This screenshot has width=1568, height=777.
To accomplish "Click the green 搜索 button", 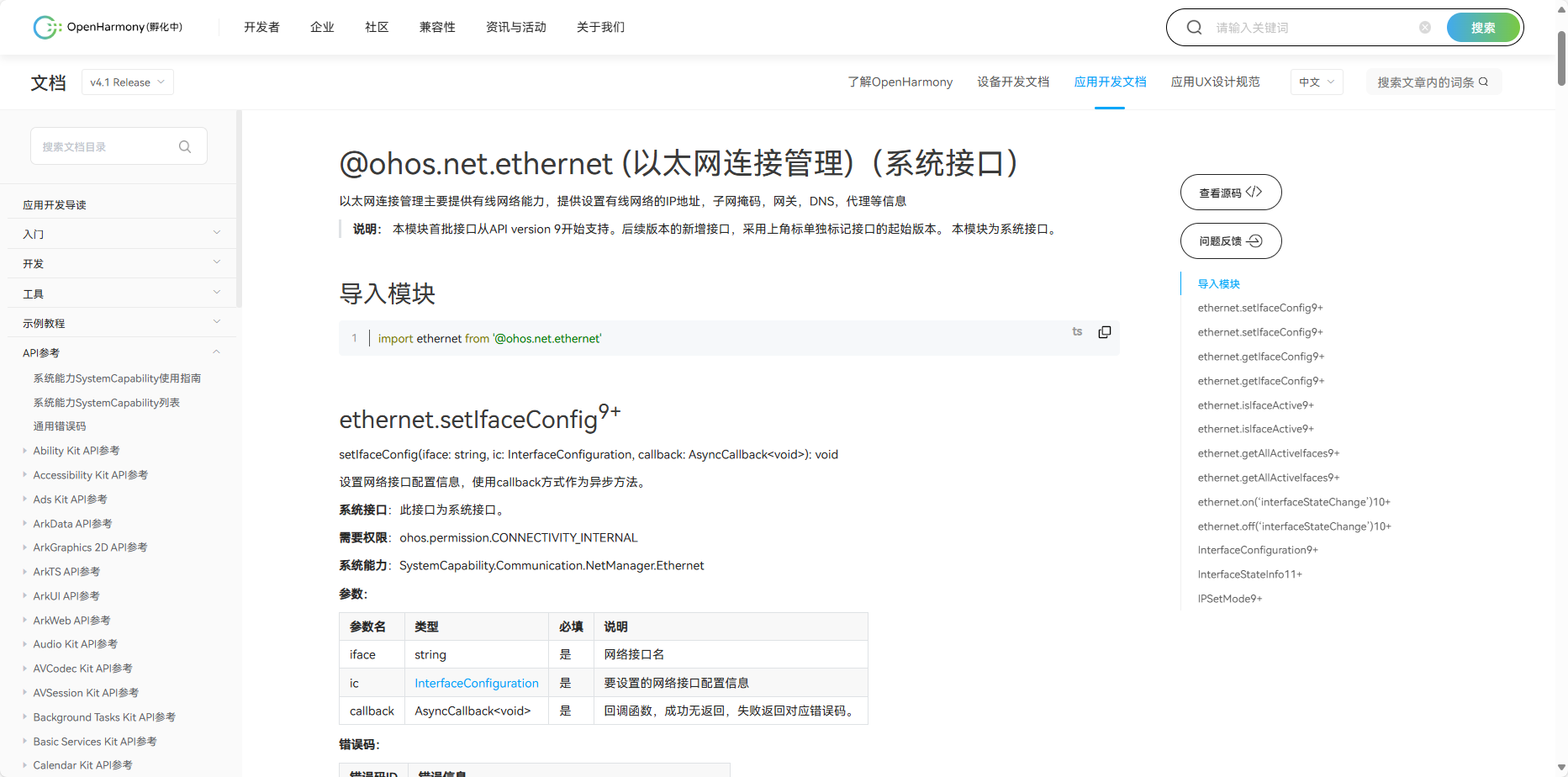I will [x=1483, y=28].
